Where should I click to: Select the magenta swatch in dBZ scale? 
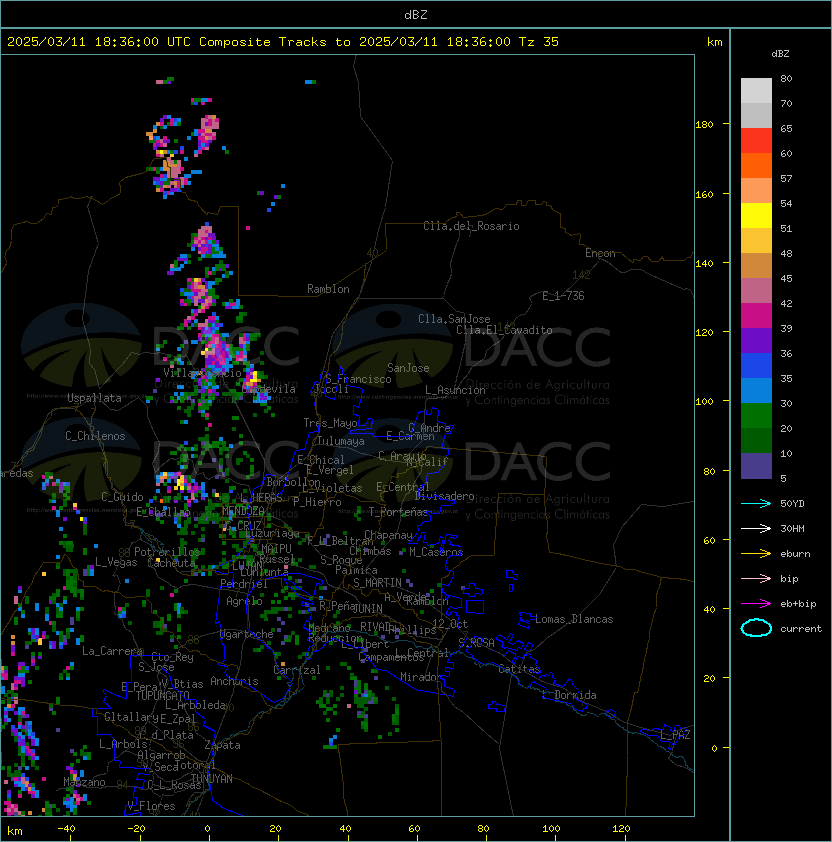pyautogui.click(x=756, y=316)
